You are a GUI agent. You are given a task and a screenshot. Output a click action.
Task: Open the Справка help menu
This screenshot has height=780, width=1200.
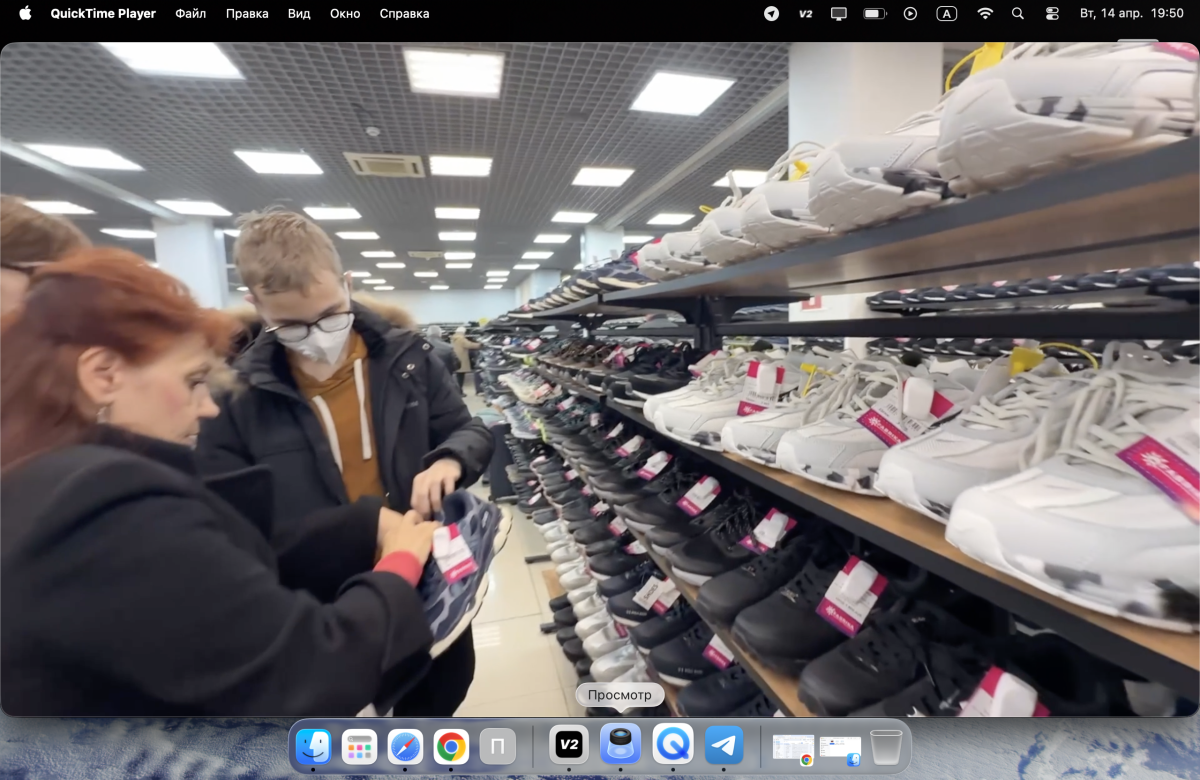click(x=404, y=14)
